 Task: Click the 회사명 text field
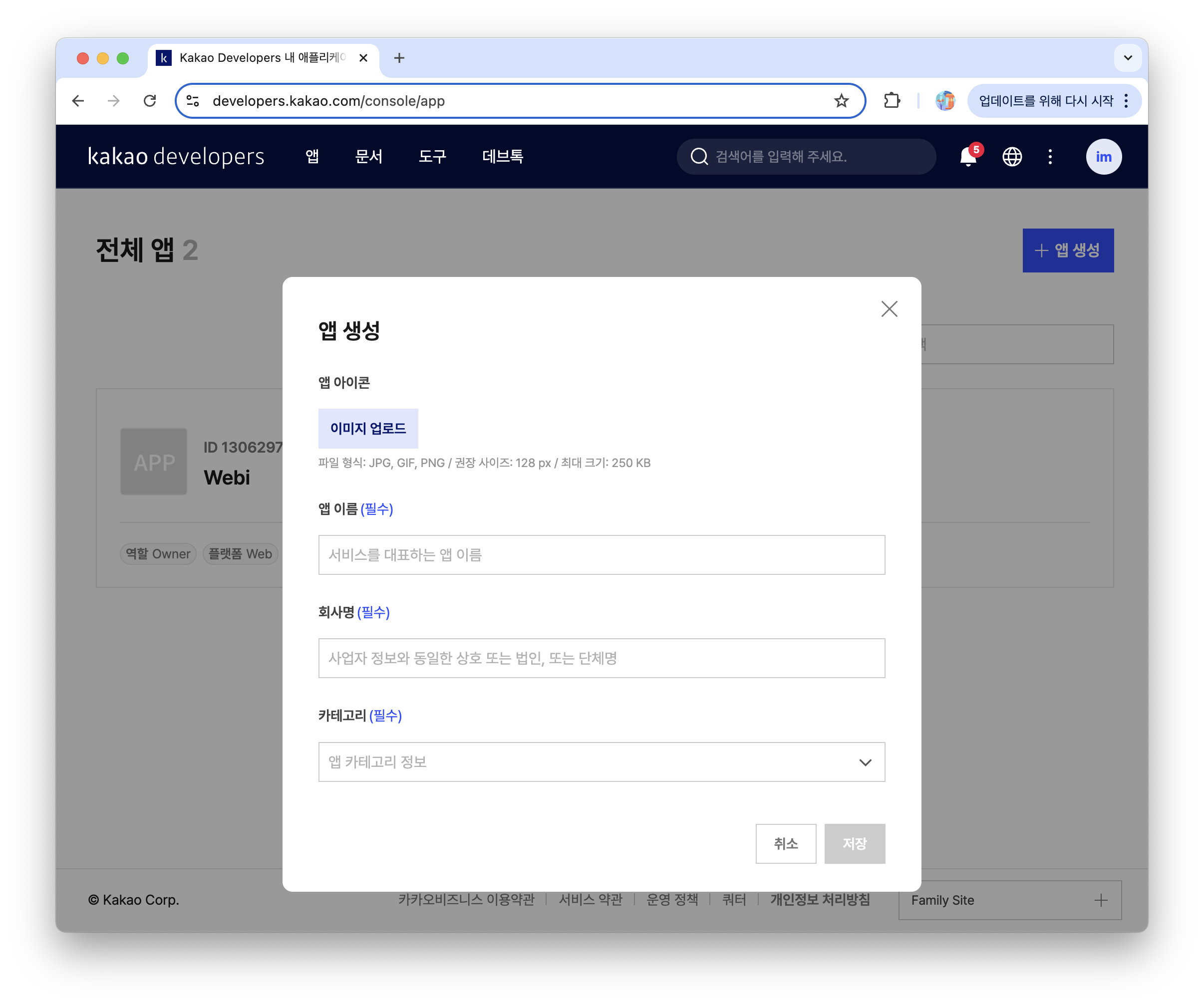pos(602,658)
